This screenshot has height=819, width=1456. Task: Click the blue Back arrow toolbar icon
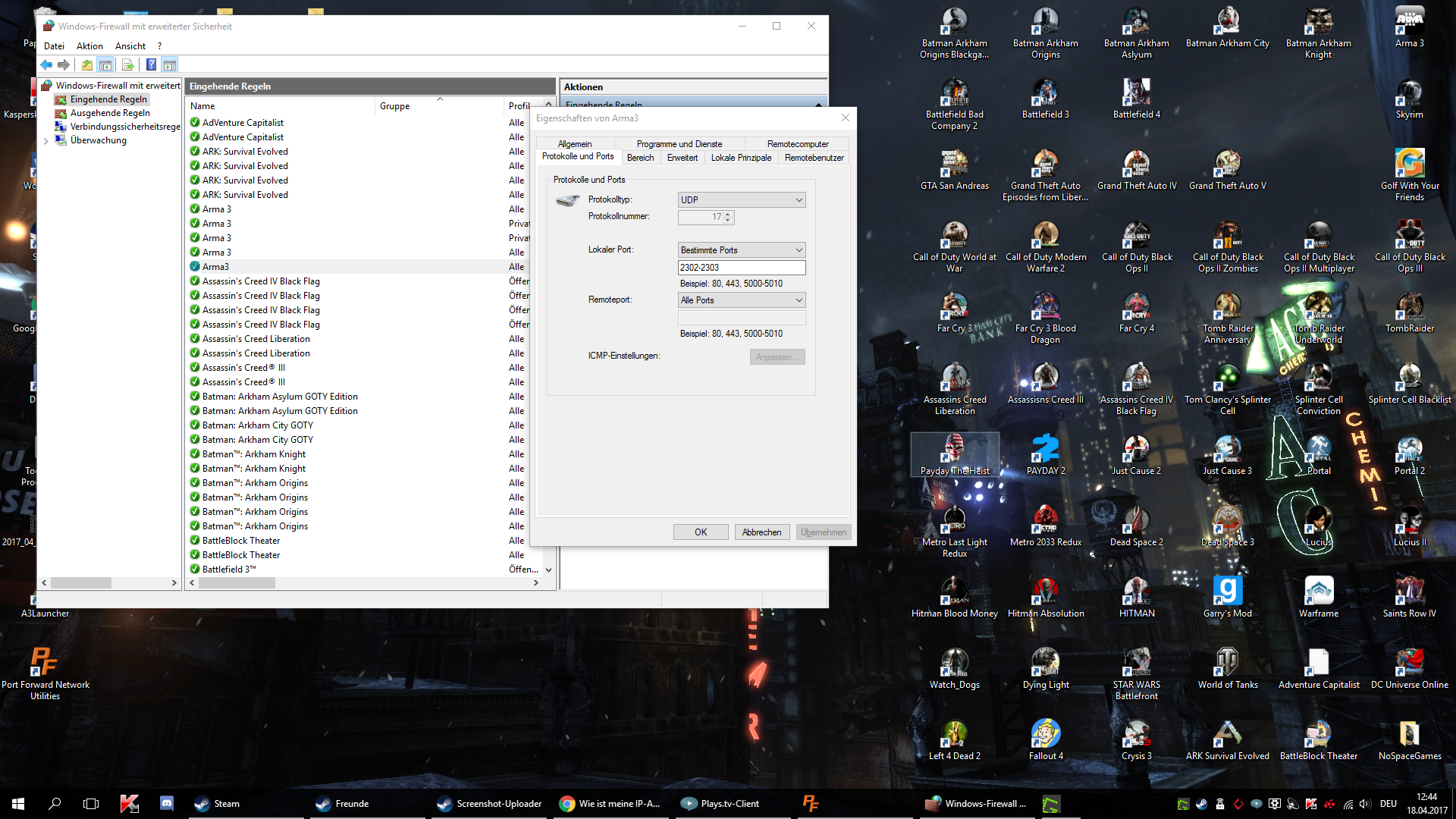click(x=46, y=65)
